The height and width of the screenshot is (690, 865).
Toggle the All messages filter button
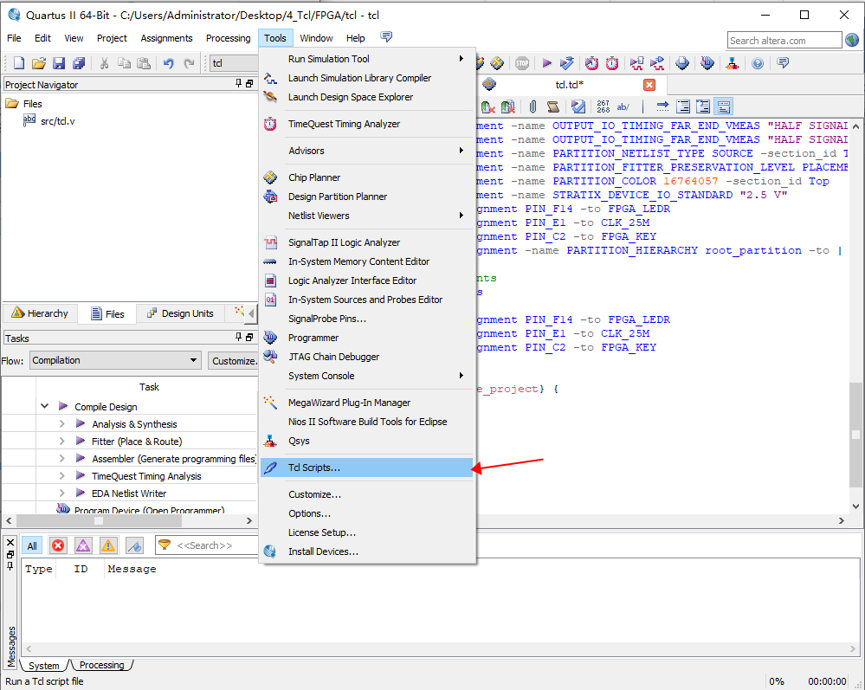[32, 545]
